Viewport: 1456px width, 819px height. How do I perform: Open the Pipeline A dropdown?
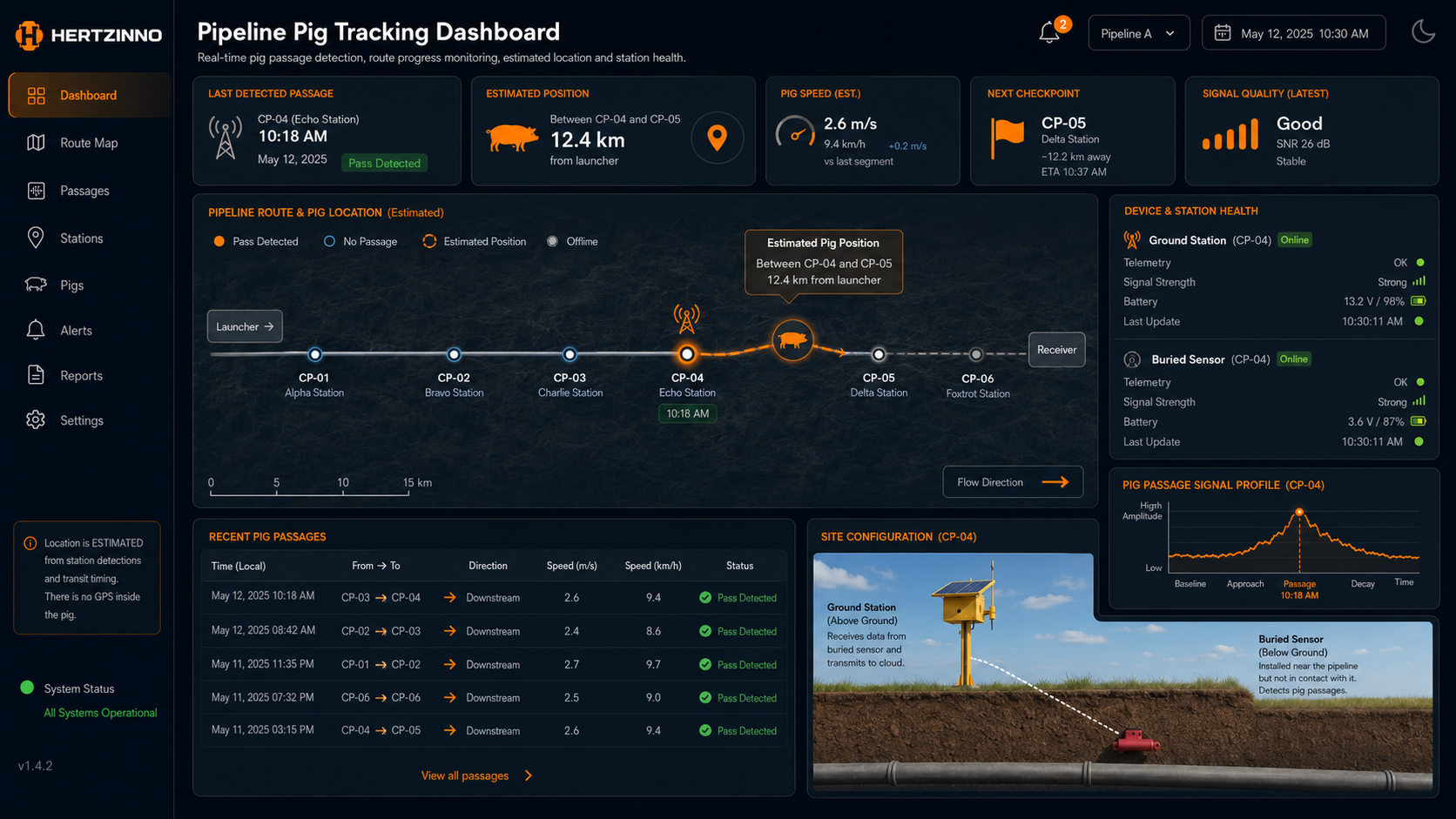(1138, 33)
